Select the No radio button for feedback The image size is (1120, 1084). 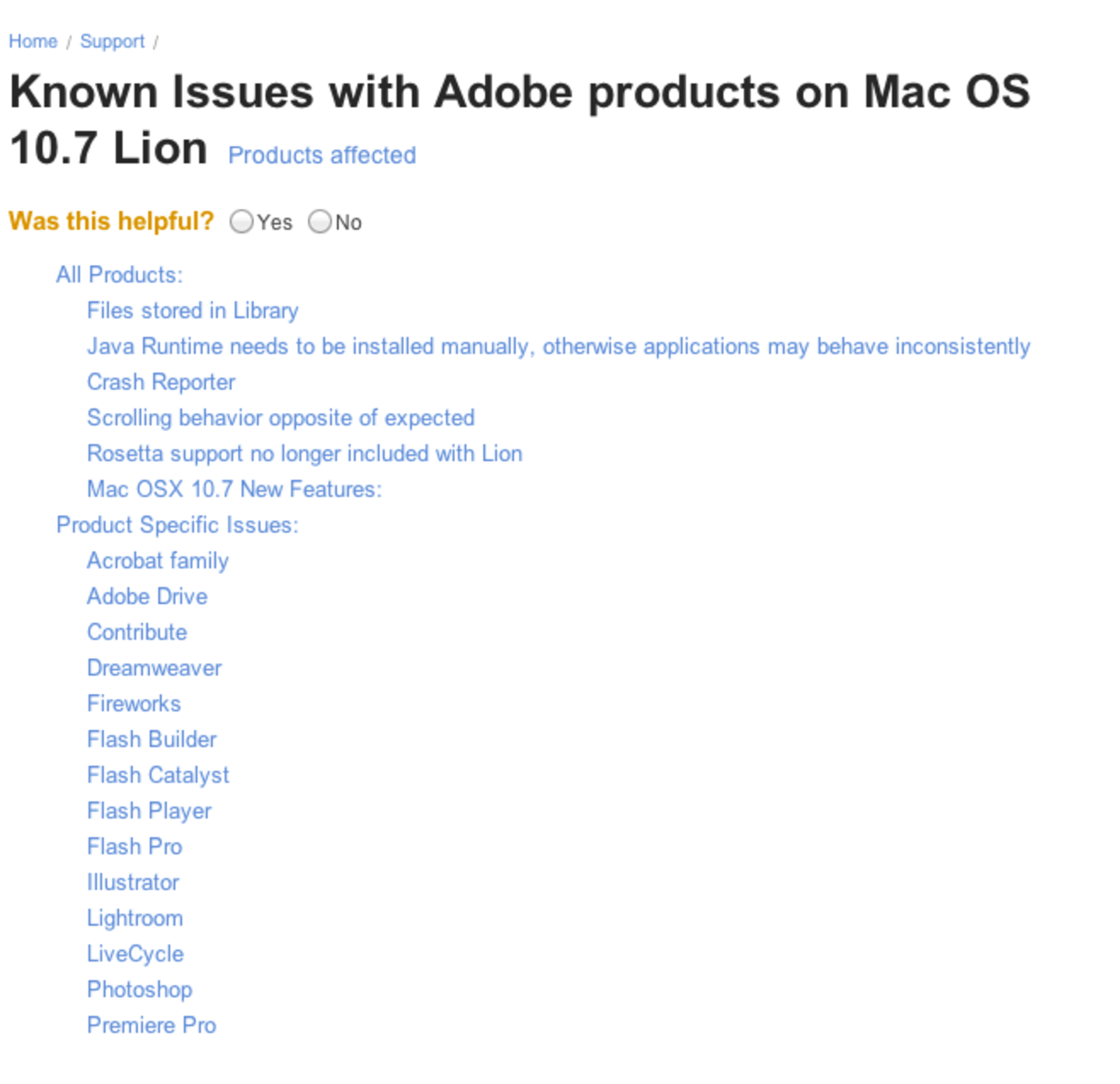pos(320,223)
